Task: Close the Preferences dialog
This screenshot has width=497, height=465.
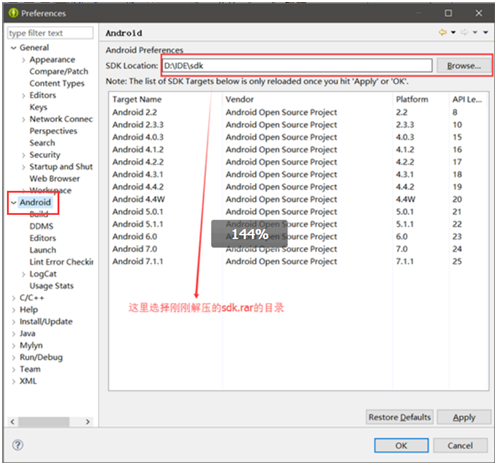Action: (479, 13)
